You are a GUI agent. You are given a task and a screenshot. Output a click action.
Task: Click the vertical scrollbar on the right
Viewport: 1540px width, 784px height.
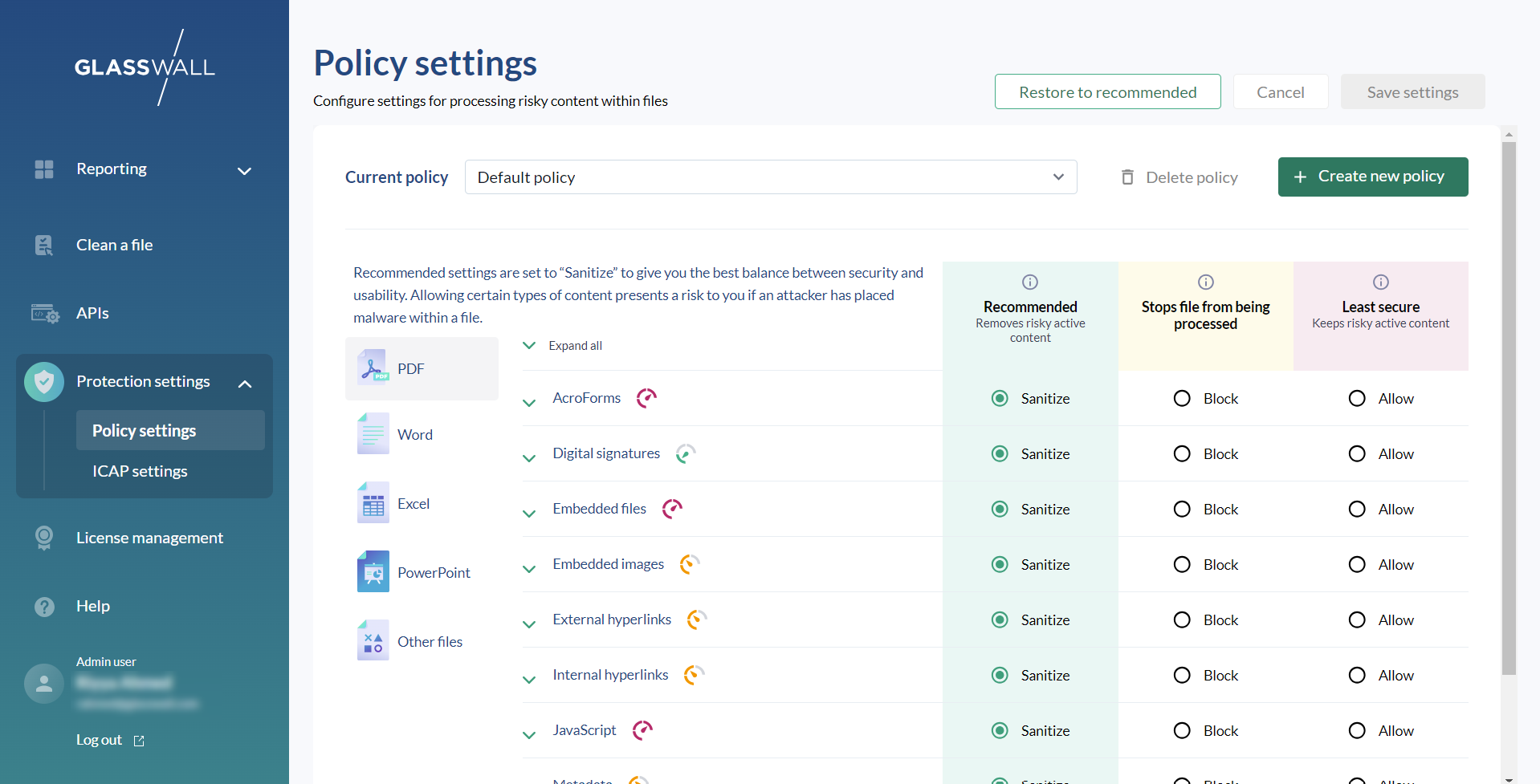point(1509,401)
